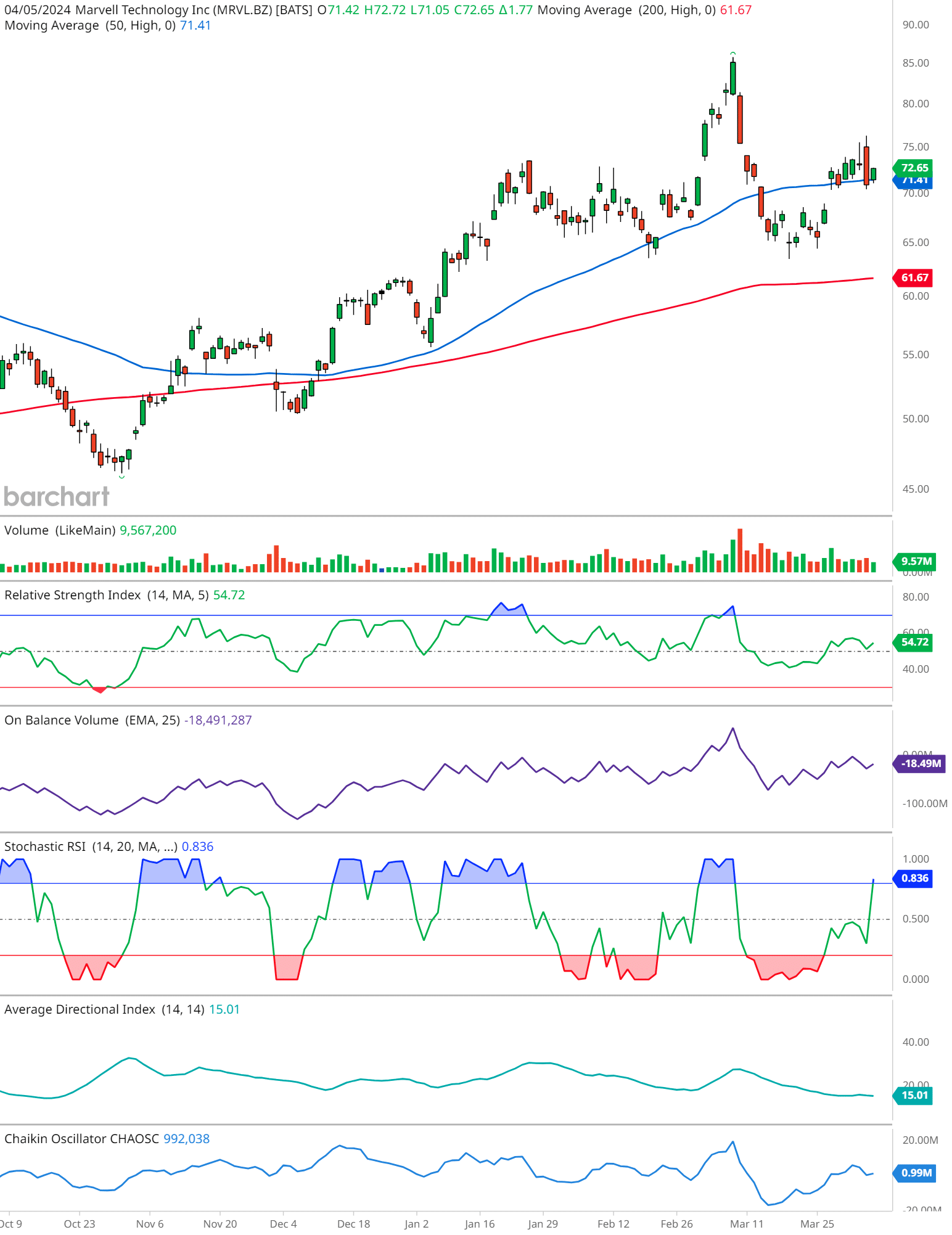Click the Volume (LikeMain) indicator label
The image size is (952, 1235).
60,530
